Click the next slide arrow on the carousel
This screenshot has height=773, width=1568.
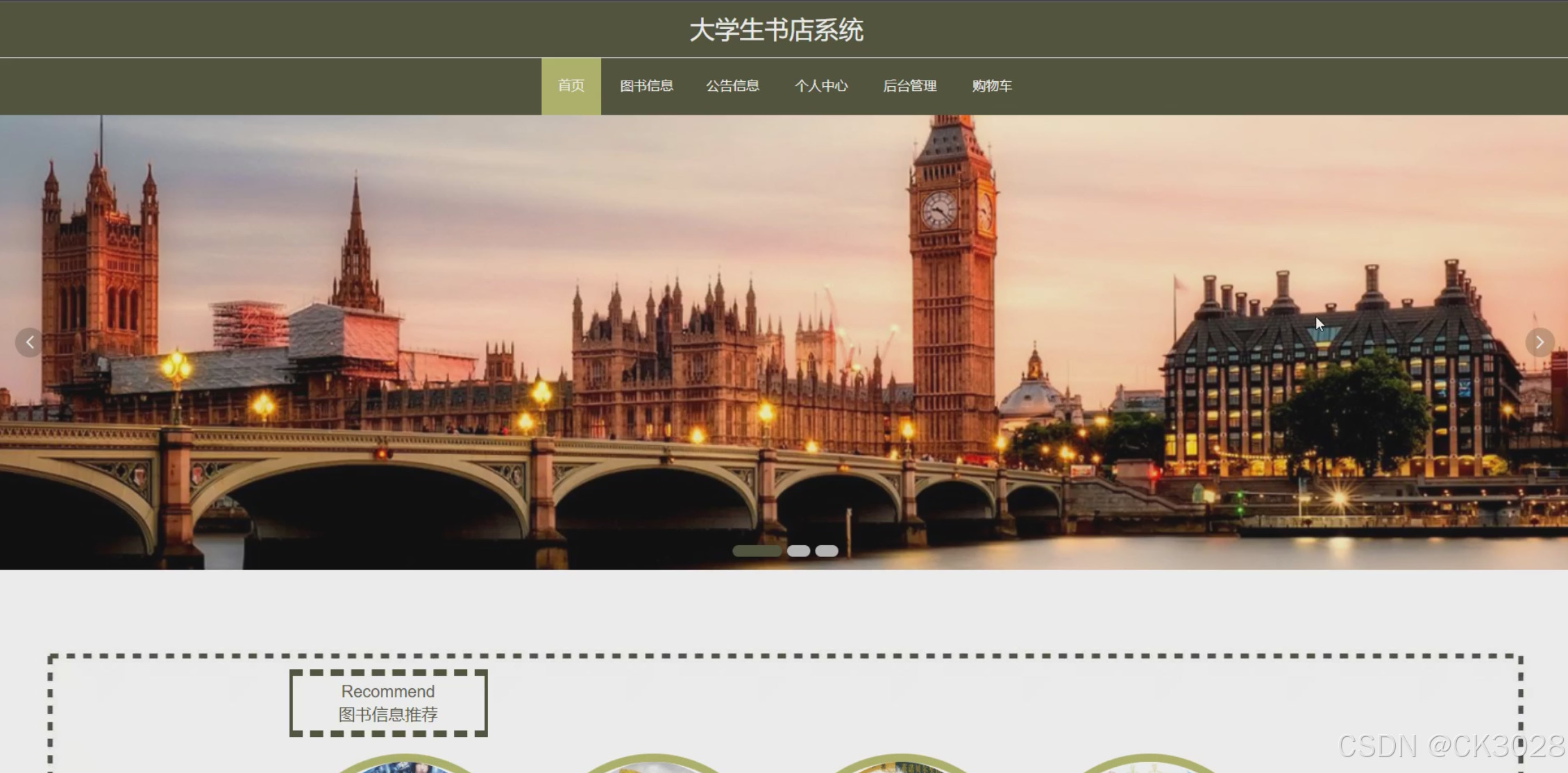click(x=1540, y=342)
